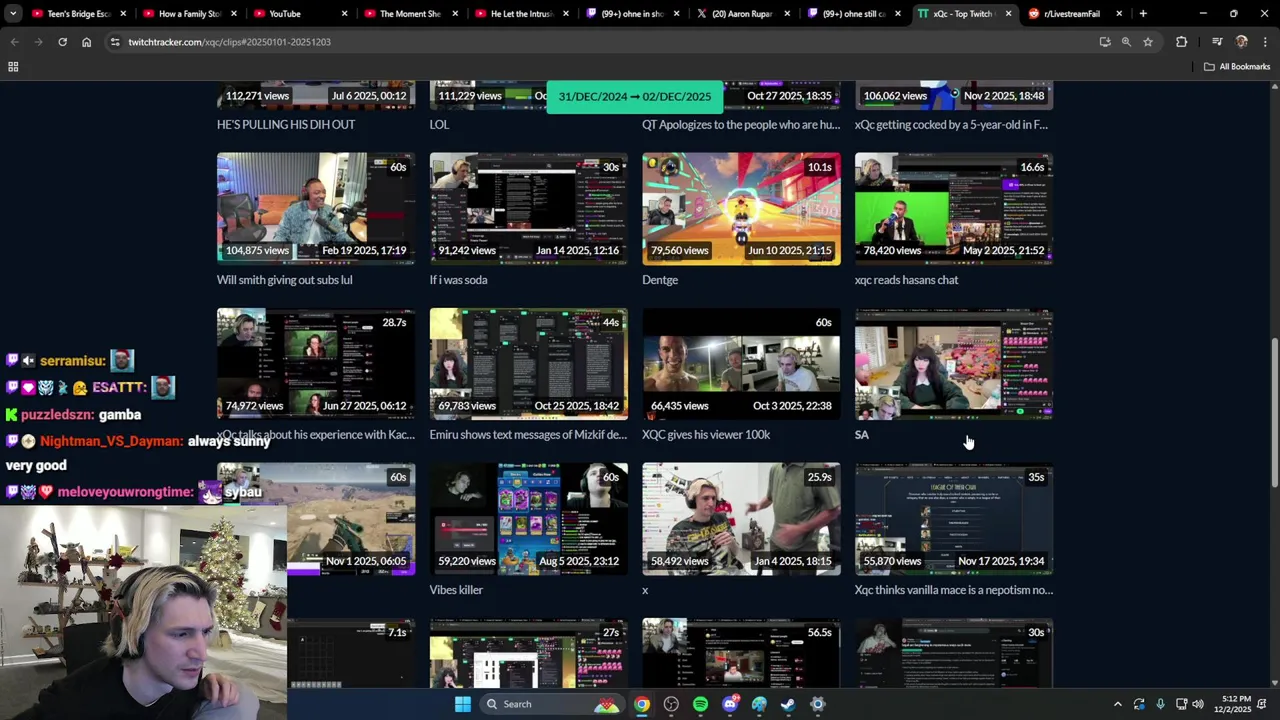Open the 'If i was soda' clip thumbnail
The width and height of the screenshot is (1280, 720).
click(x=529, y=209)
